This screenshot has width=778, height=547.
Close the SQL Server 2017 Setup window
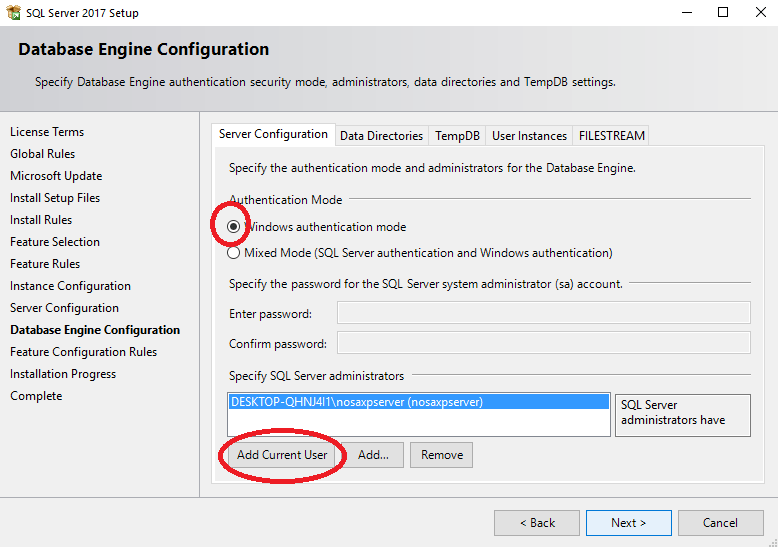[761, 12]
